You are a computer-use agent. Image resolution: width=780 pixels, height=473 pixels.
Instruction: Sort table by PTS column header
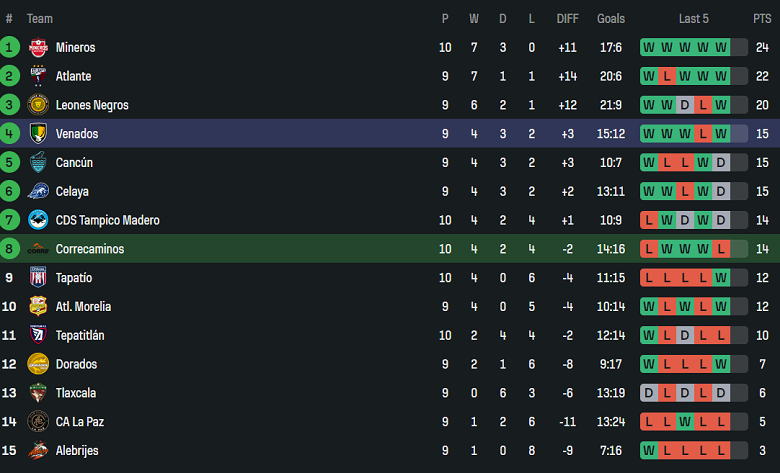[x=762, y=19]
